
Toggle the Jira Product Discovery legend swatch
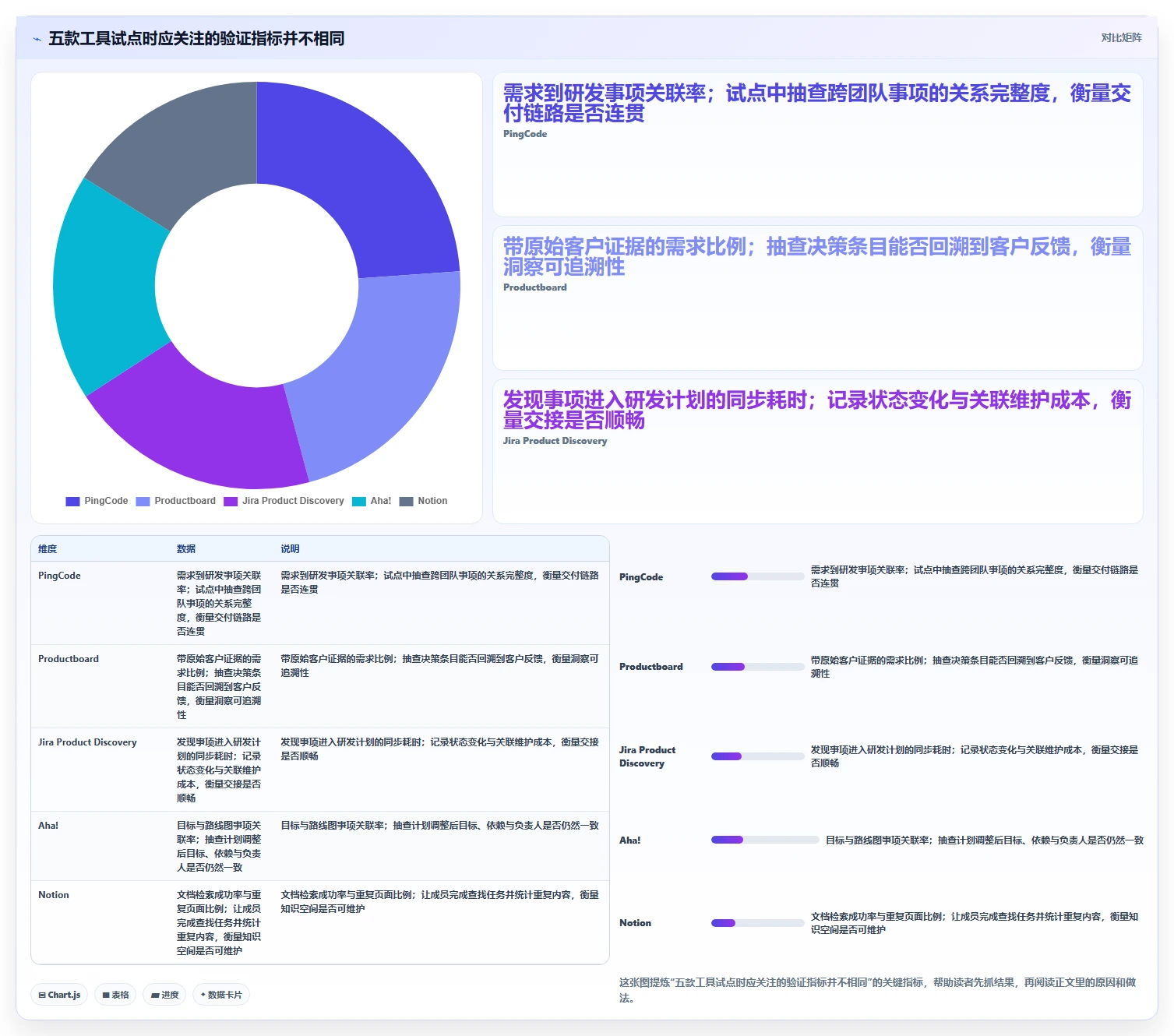click(x=231, y=501)
